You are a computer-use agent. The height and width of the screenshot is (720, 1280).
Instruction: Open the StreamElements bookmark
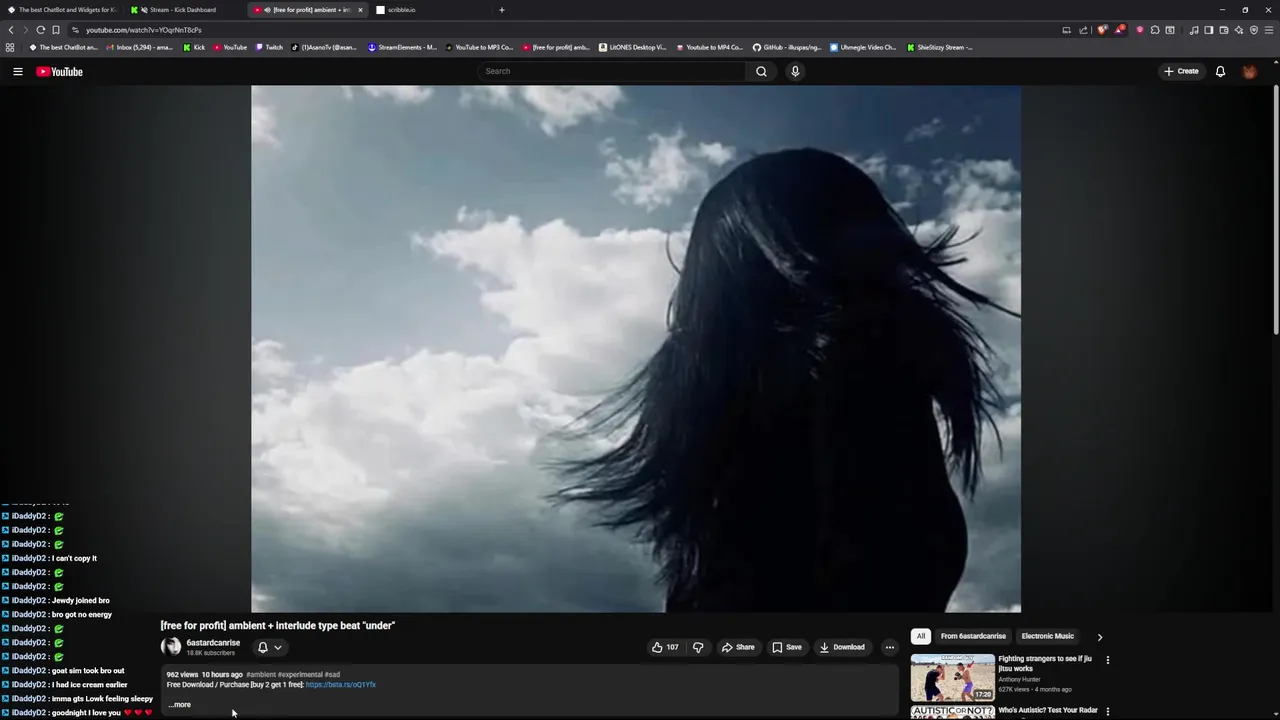click(x=402, y=47)
